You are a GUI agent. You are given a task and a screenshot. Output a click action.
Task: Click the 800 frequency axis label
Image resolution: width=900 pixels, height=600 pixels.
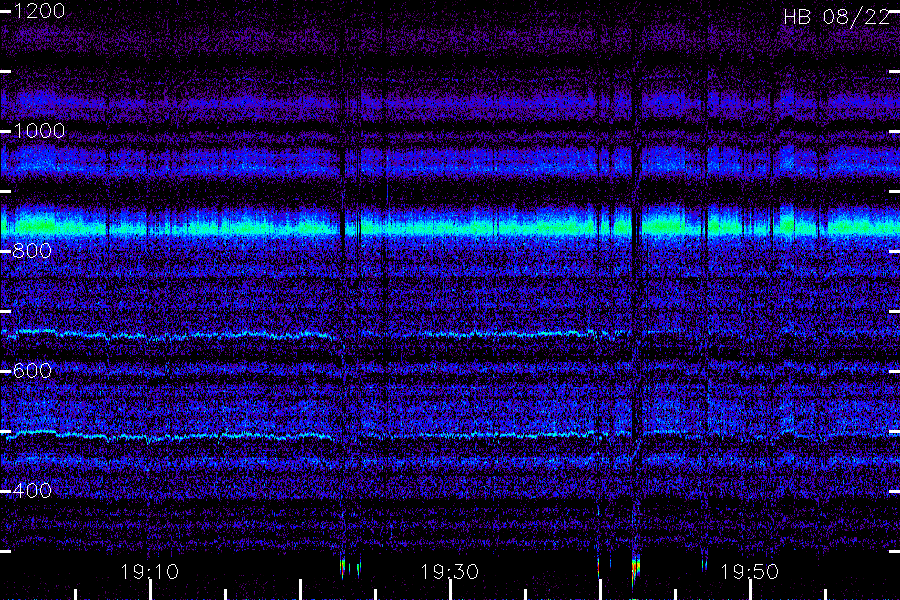(x=32, y=251)
